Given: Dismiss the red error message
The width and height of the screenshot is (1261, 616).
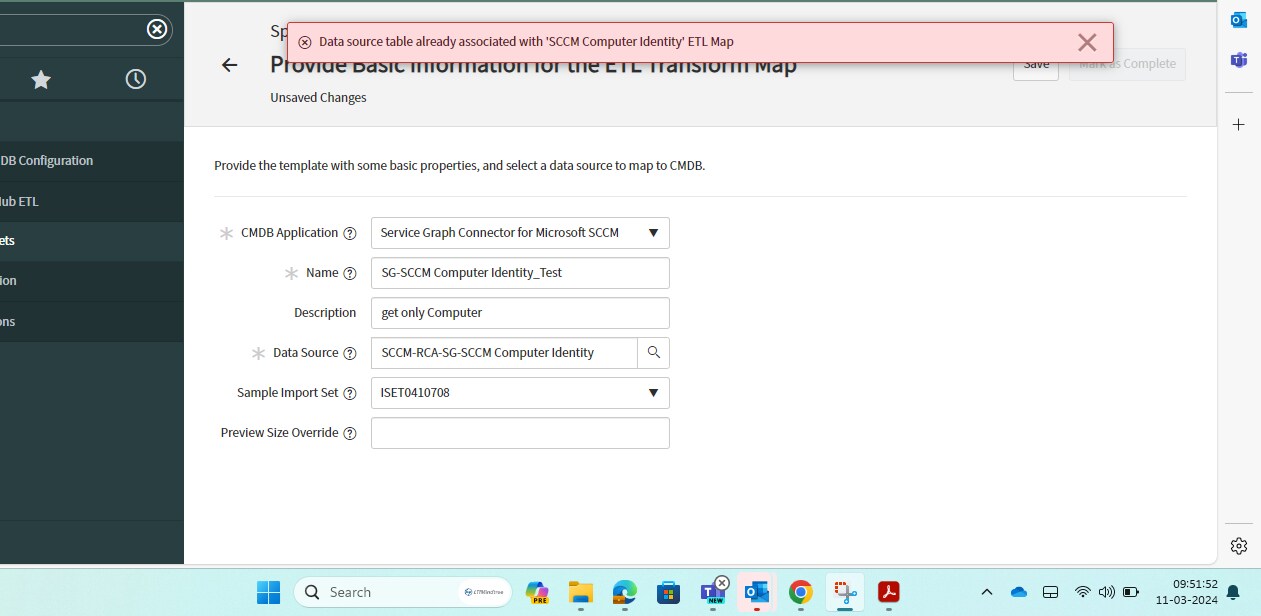Looking at the screenshot, I should coord(1087,42).
